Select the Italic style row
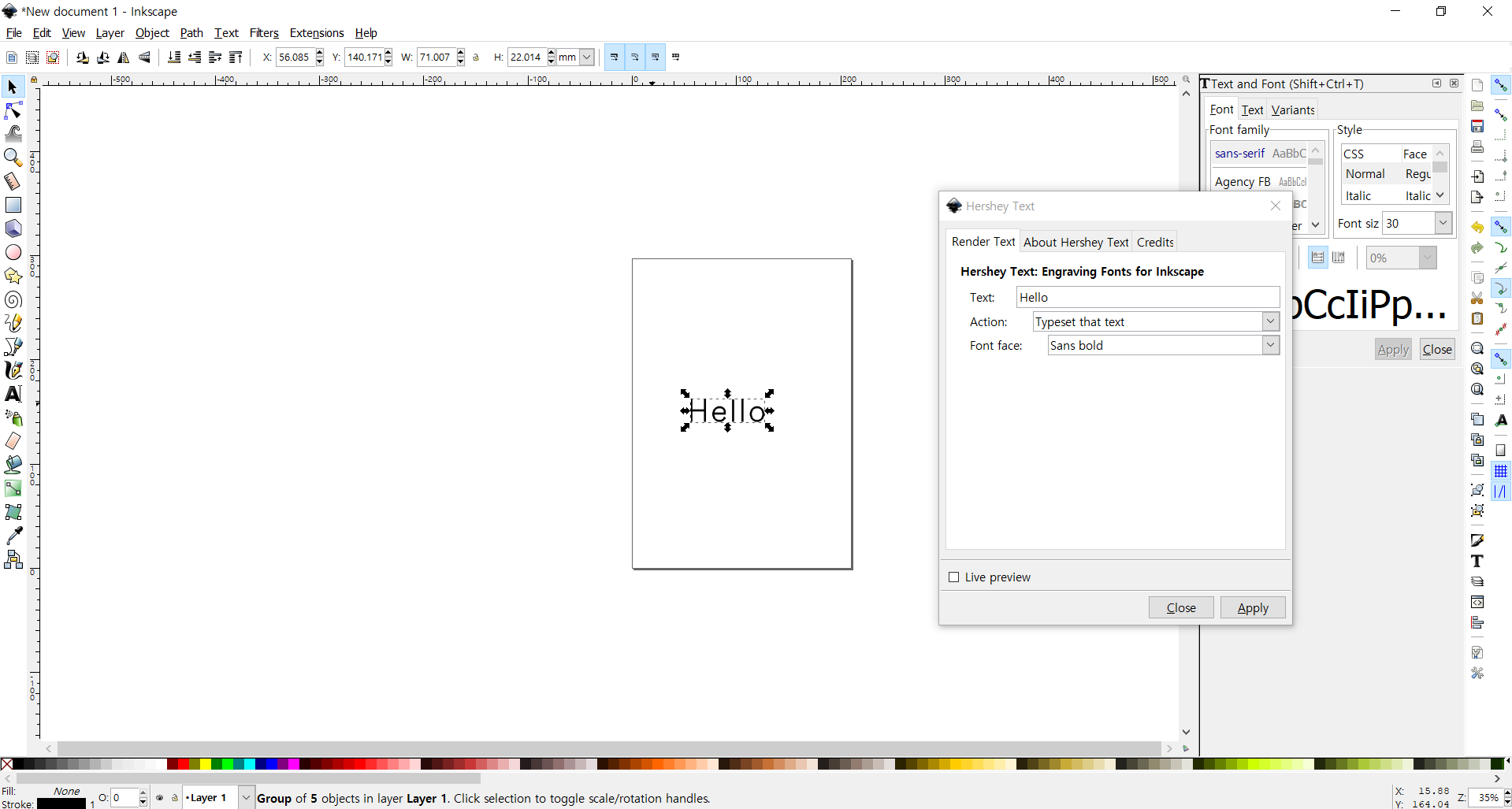 point(1388,196)
